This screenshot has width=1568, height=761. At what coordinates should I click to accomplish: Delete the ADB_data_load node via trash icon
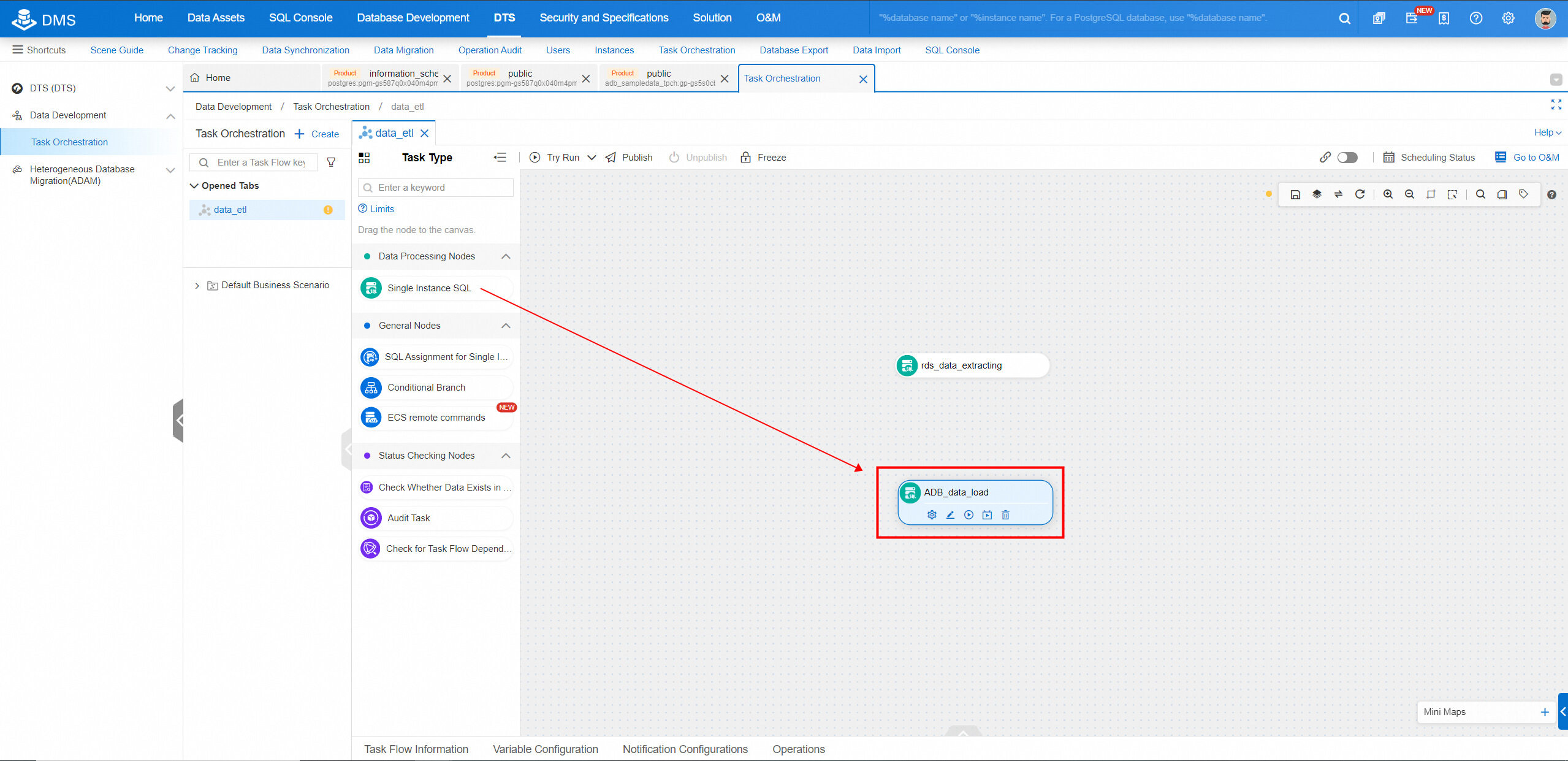pos(1005,515)
